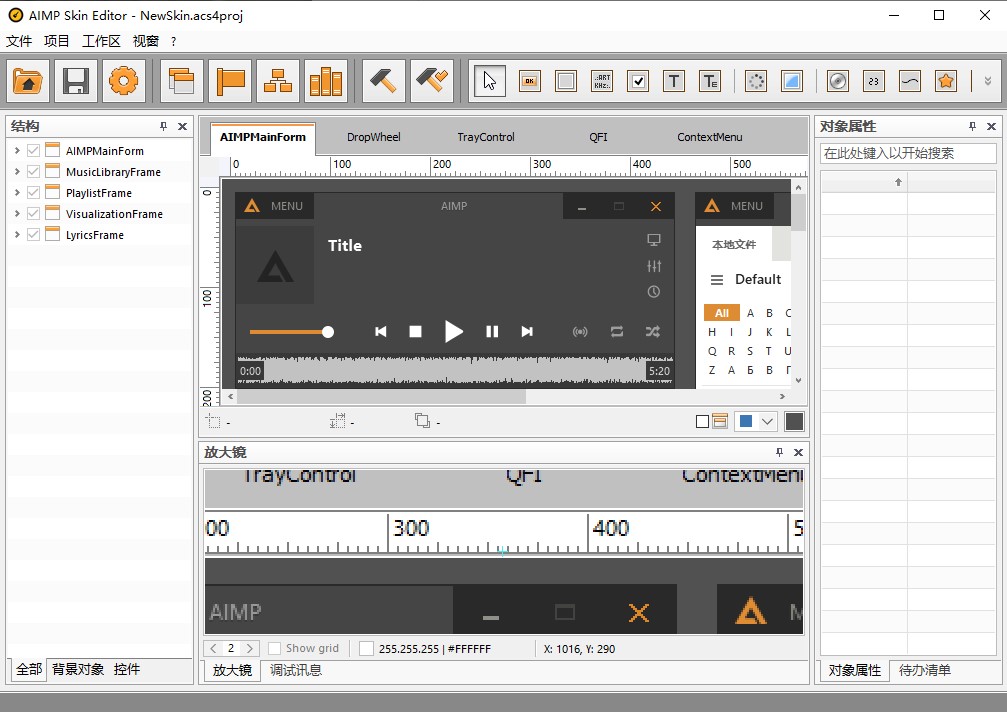Switch to the 调试讯息 tab
This screenshot has width=1007, height=712.
click(x=296, y=670)
